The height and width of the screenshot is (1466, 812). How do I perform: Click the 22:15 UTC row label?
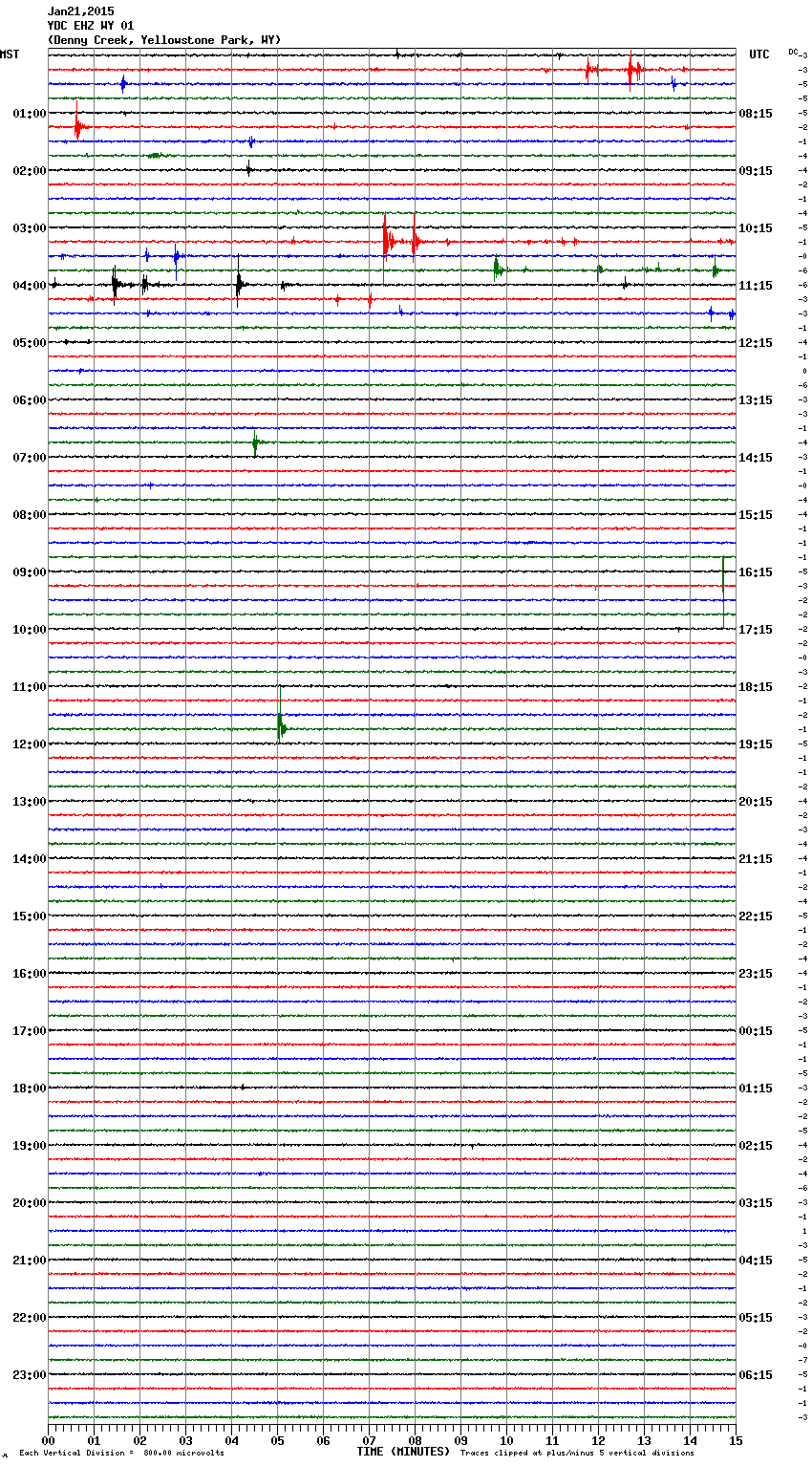pyautogui.click(x=756, y=916)
